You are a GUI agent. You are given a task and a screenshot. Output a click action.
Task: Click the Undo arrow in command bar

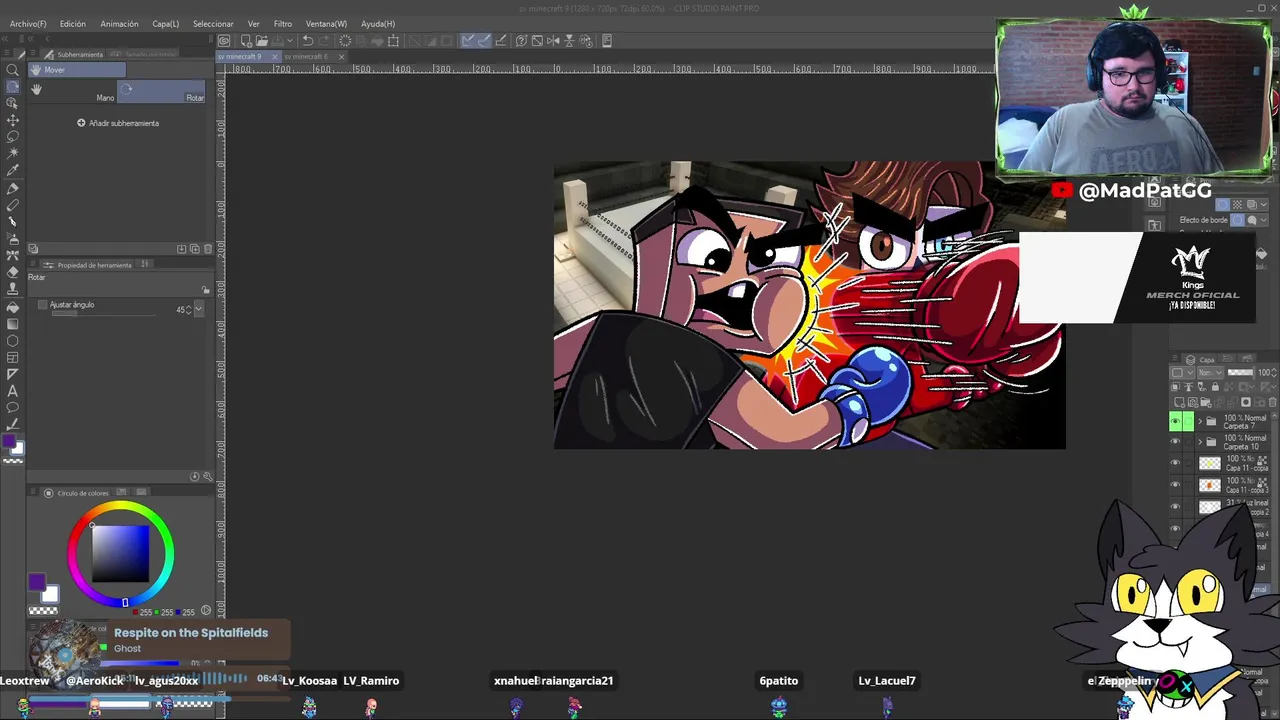click(308, 41)
